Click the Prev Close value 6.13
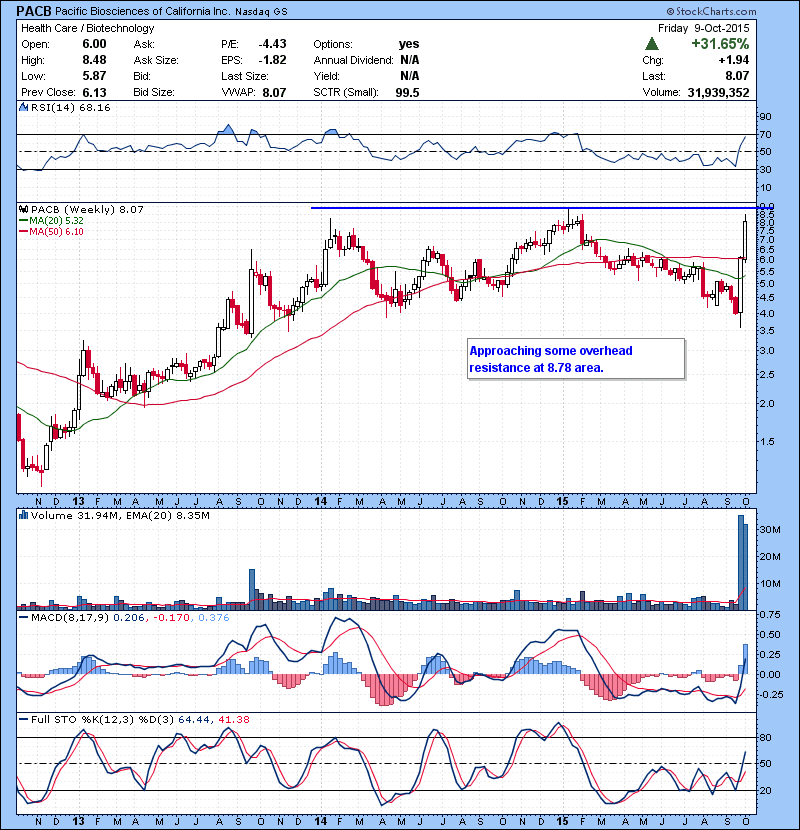Viewport: 800px width, 830px height. coord(94,92)
